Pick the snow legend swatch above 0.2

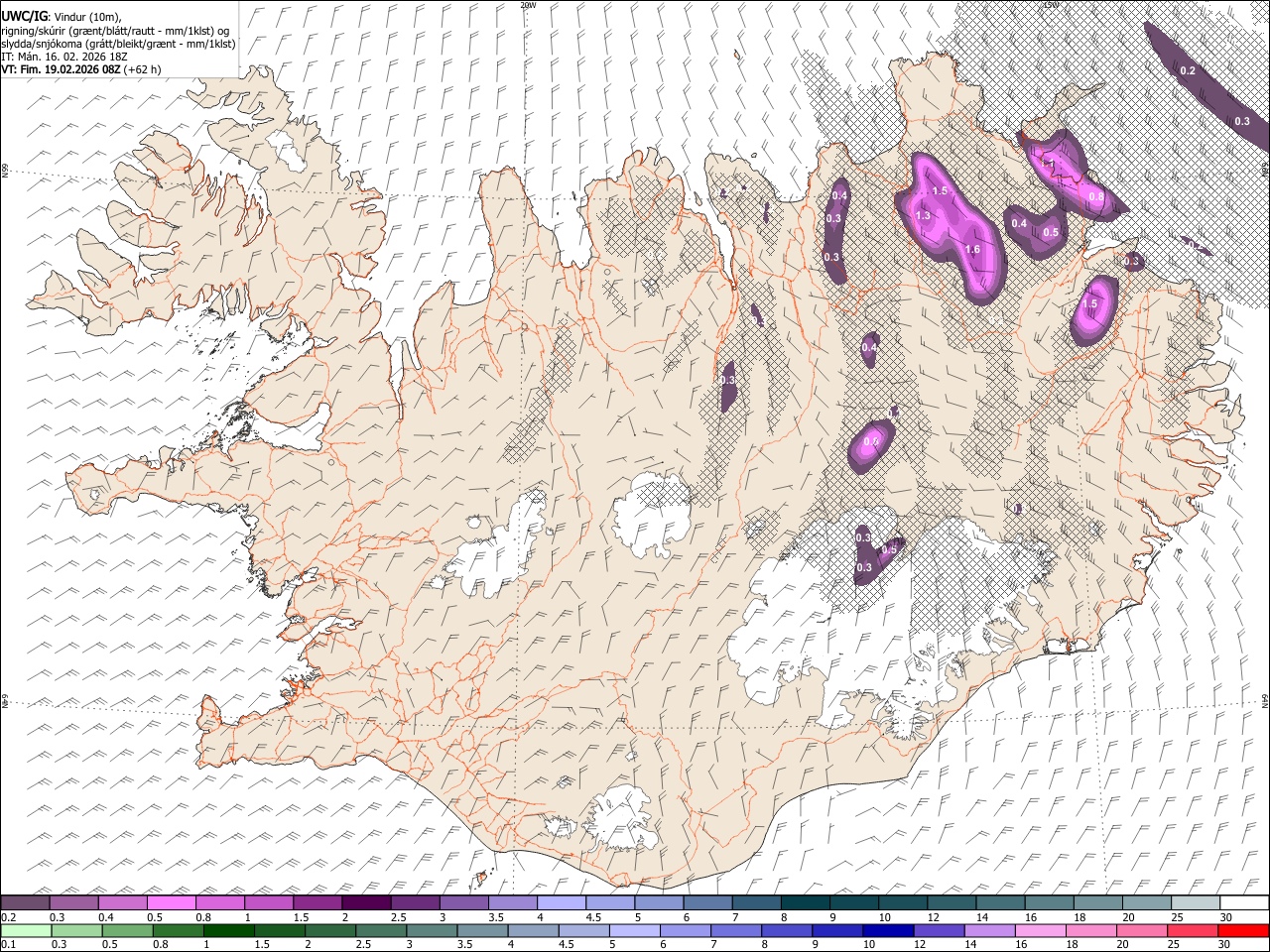(x=26, y=902)
